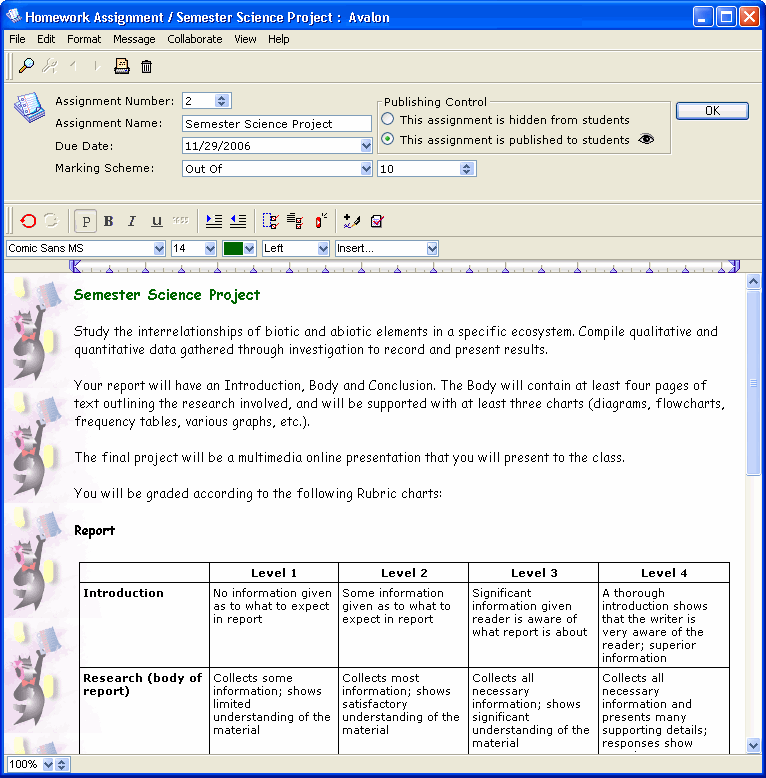Open the Due Date dropdown
766x778 pixels.
(x=366, y=146)
